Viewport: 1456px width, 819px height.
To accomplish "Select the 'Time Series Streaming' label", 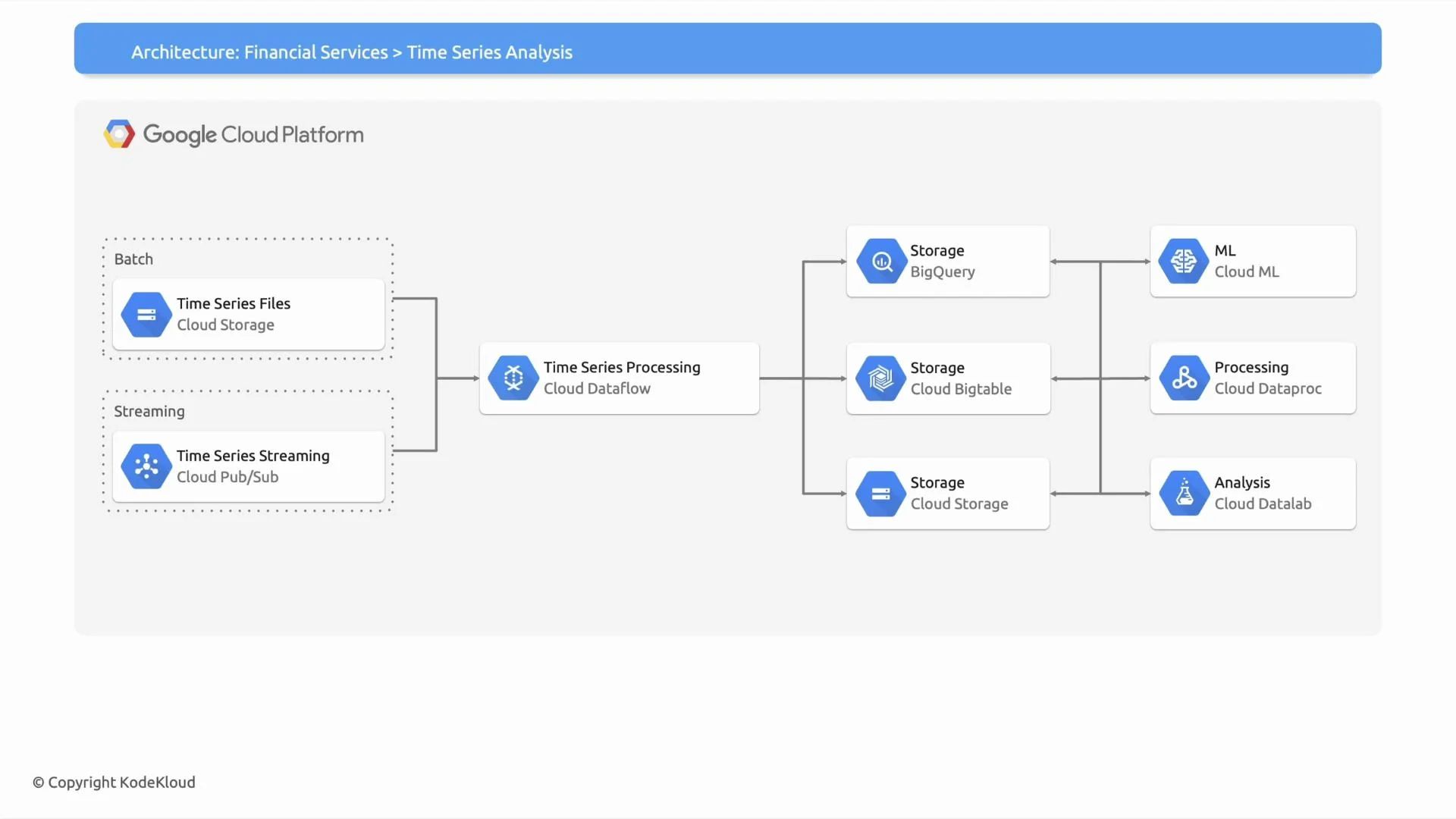I will pos(253,456).
